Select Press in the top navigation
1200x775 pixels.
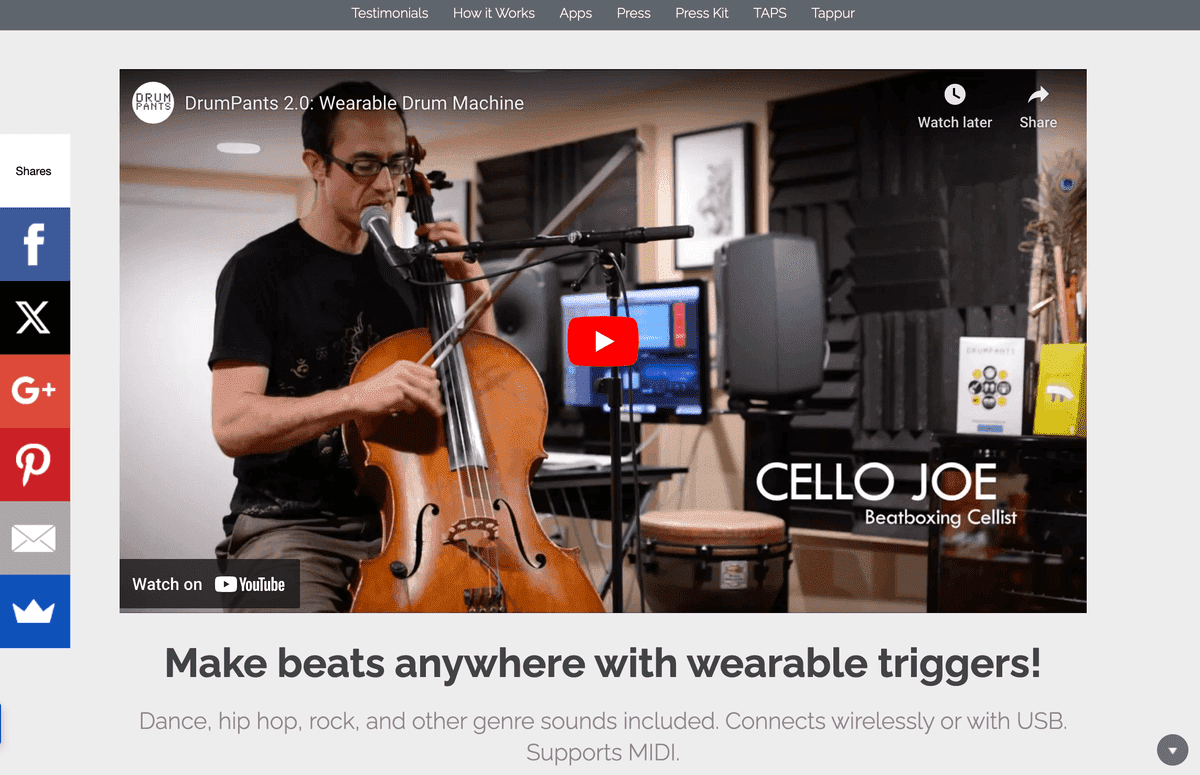(x=634, y=13)
